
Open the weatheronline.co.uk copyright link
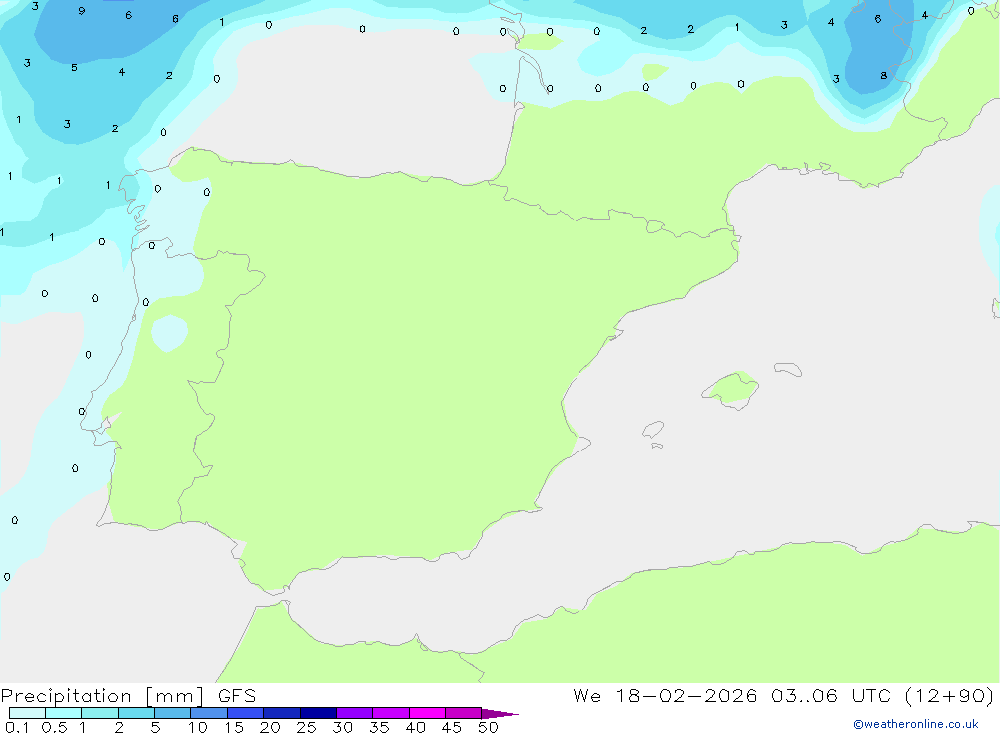[916, 724]
